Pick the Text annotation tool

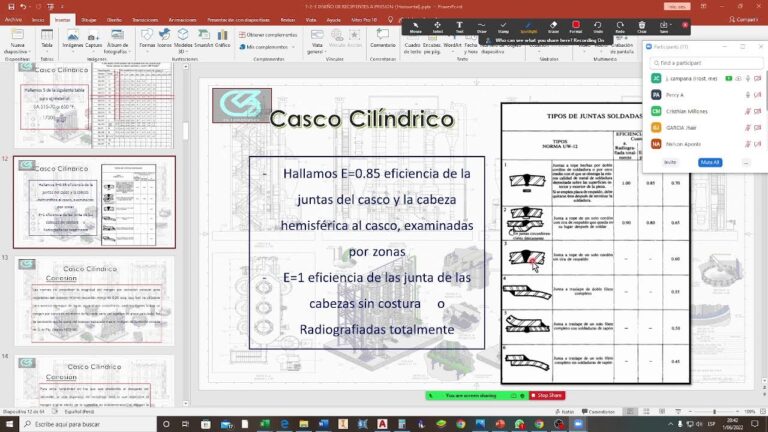pos(459,27)
